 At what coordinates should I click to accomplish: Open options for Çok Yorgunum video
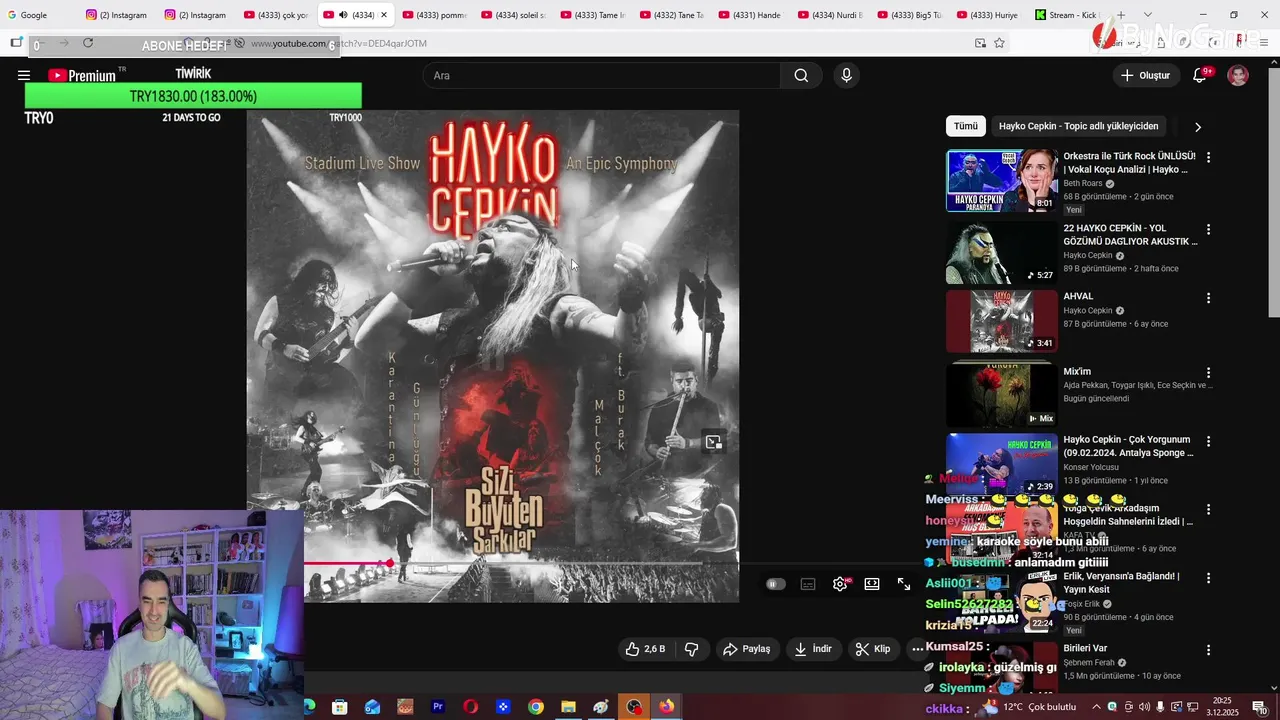(x=1208, y=441)
